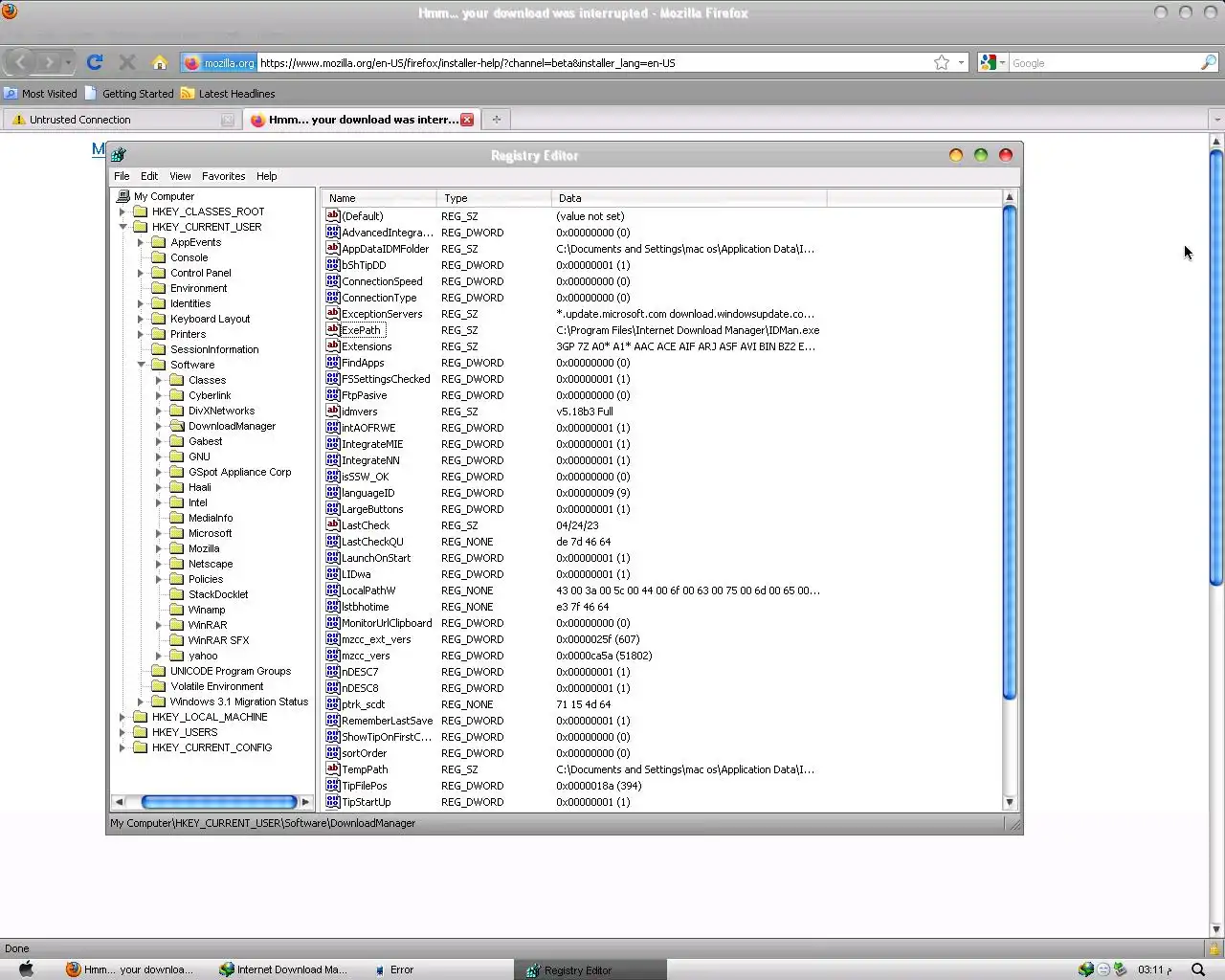The height and width of the screenshot is (980, 1225).
Task: Switch to the Error taskbar item
Action: (394, 969)
